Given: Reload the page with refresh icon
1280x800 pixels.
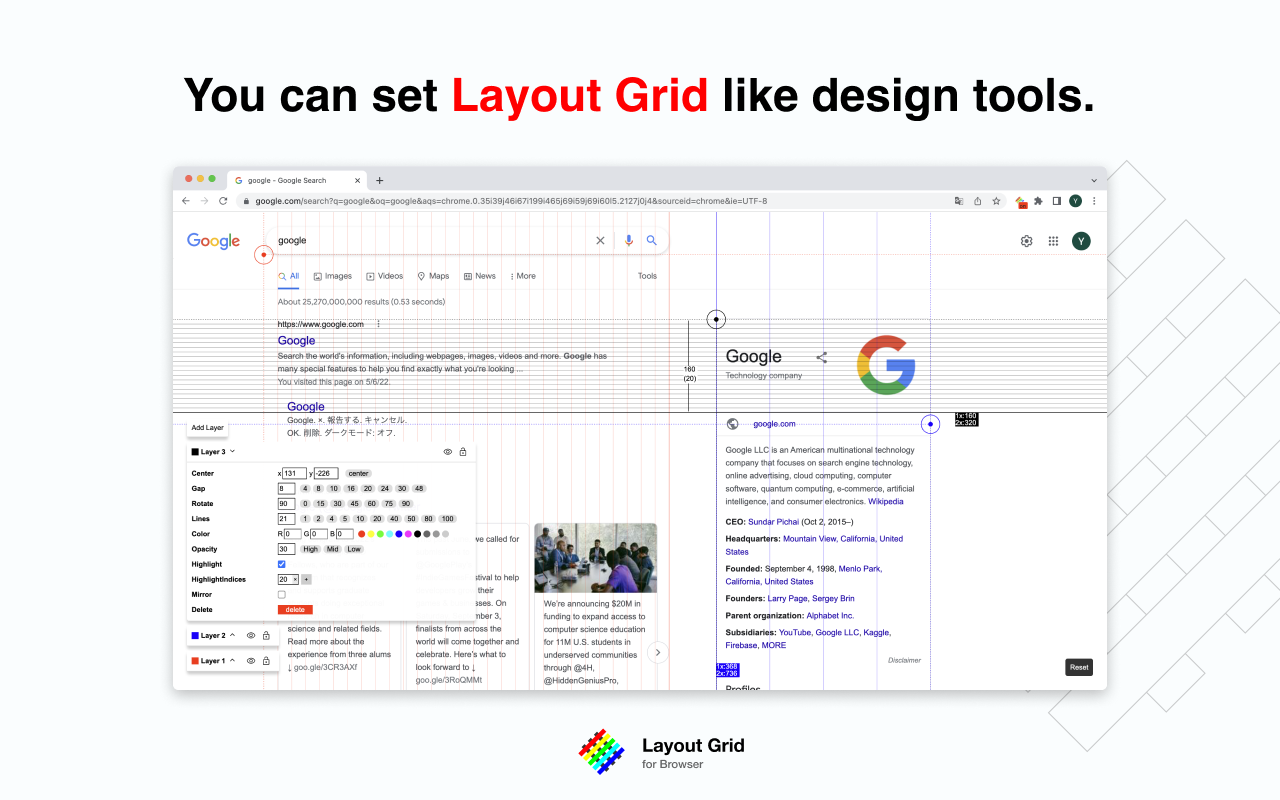Looking at the screenshot, I should (223, 201).
